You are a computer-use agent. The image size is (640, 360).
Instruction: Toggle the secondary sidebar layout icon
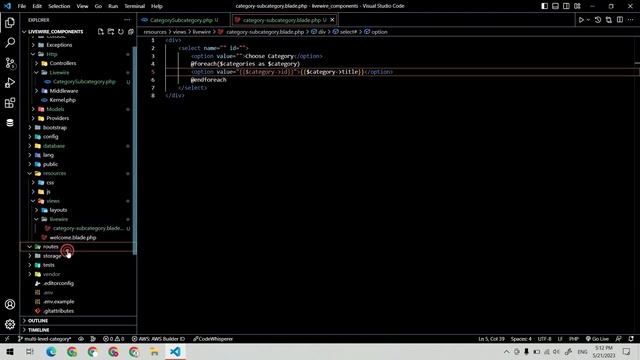[x=567, y=6]
